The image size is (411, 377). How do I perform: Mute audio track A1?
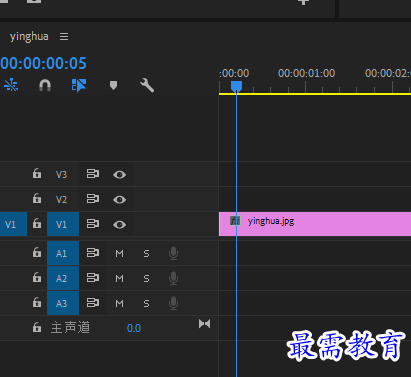pyautogui.click(x=119, y=254)
